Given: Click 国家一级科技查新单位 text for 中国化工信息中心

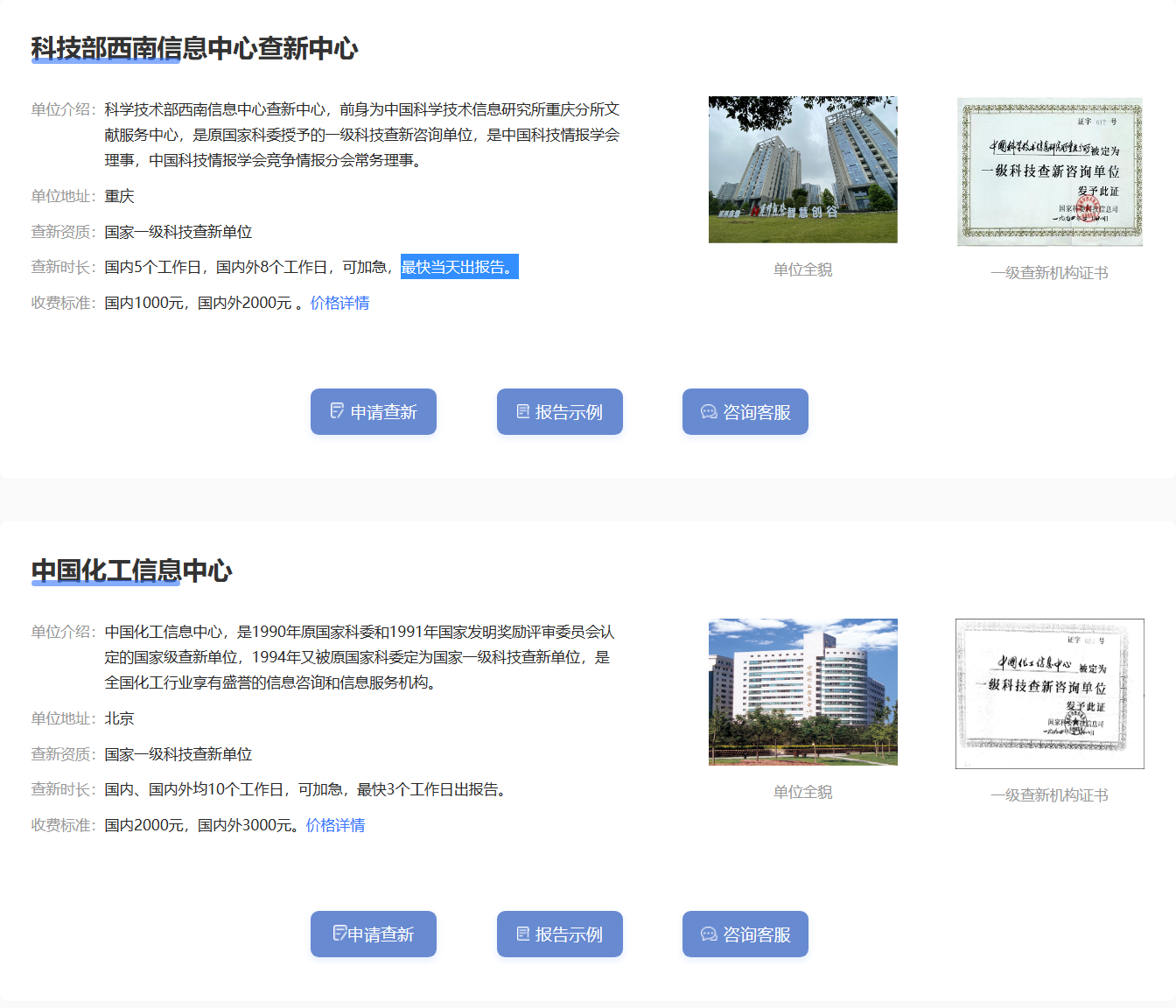Looking at the screenshot, I should pos(178,754).
